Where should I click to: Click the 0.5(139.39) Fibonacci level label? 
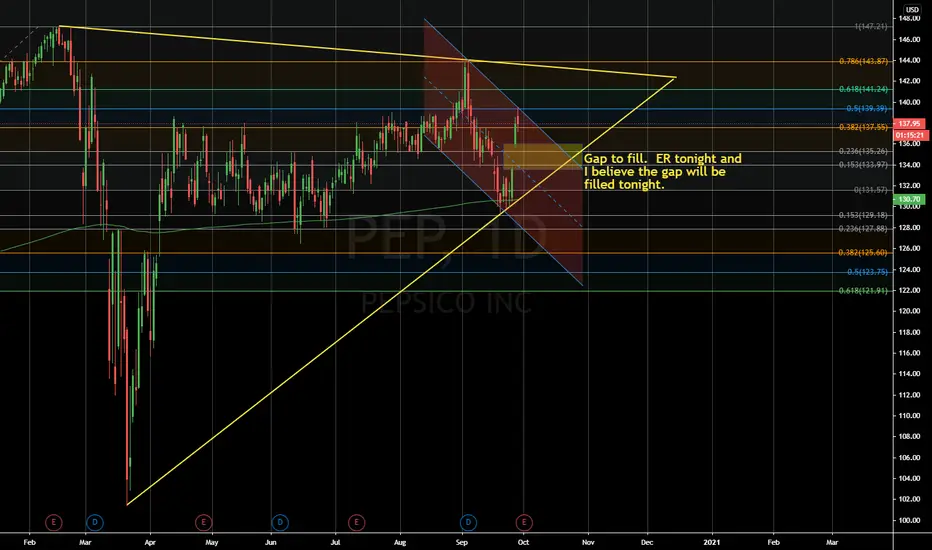click(x=867, y=108)
